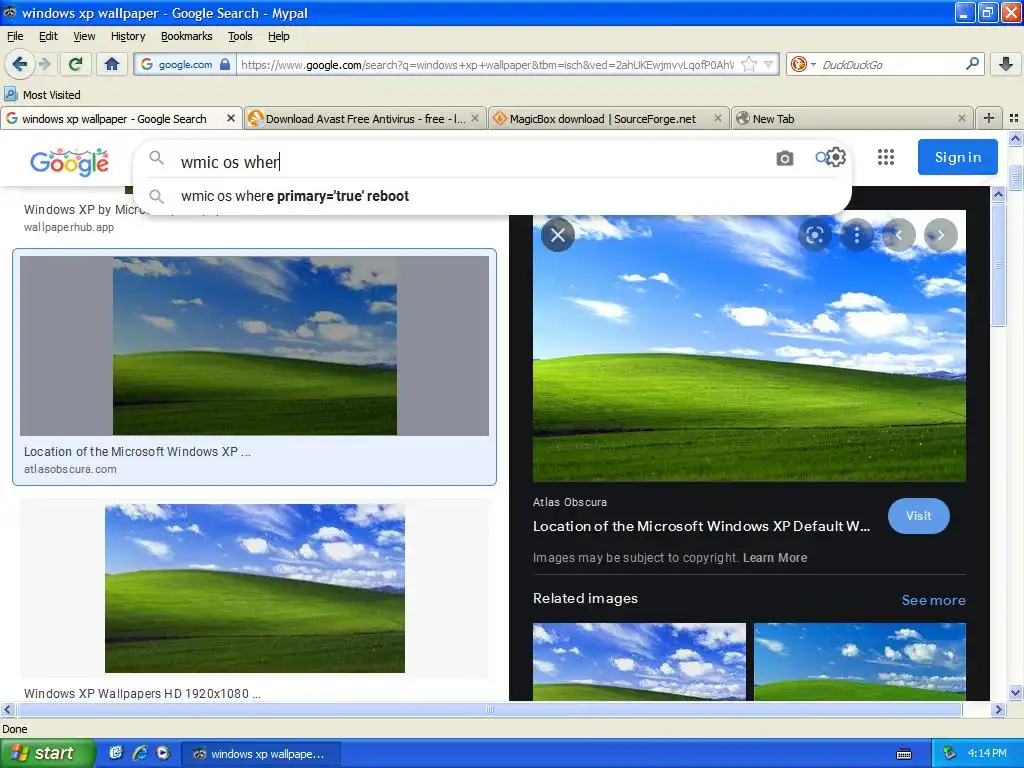Open the Bookmarks menu

click(x=187, y=36)
